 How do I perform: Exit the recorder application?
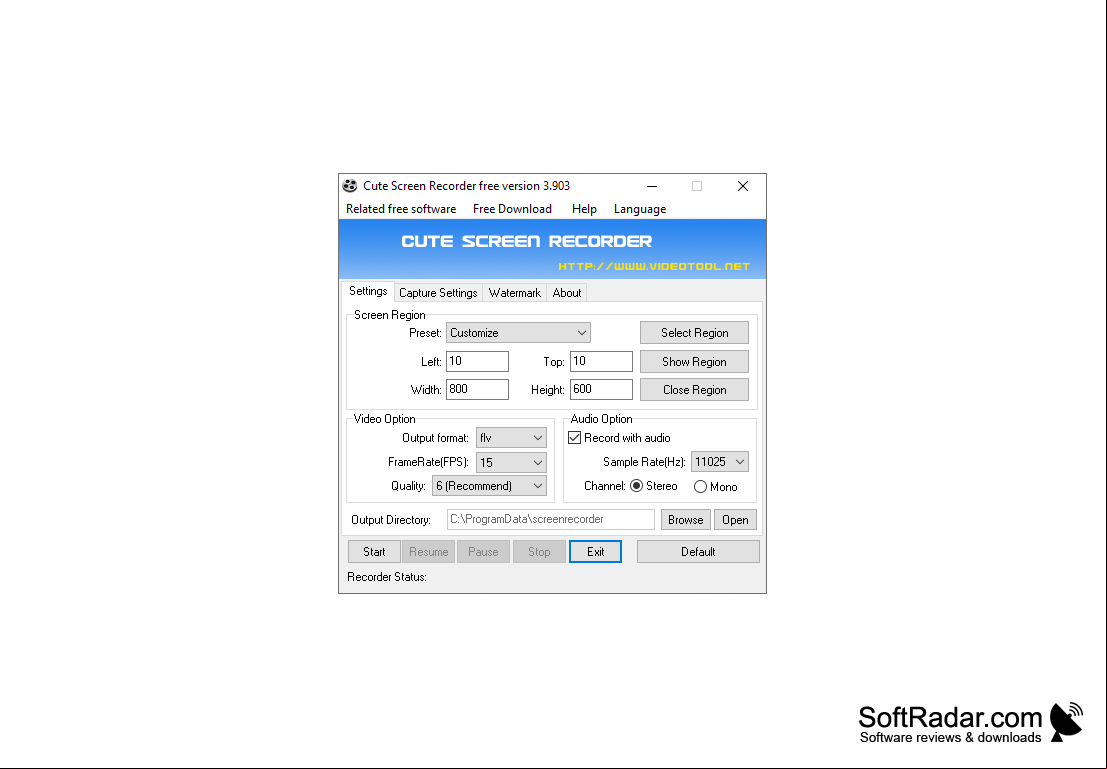pos(595,552)
